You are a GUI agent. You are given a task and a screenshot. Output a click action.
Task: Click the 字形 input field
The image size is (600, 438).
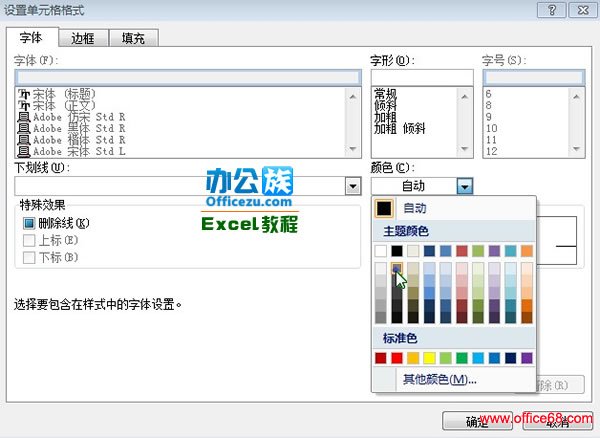[x=422, y=78]
